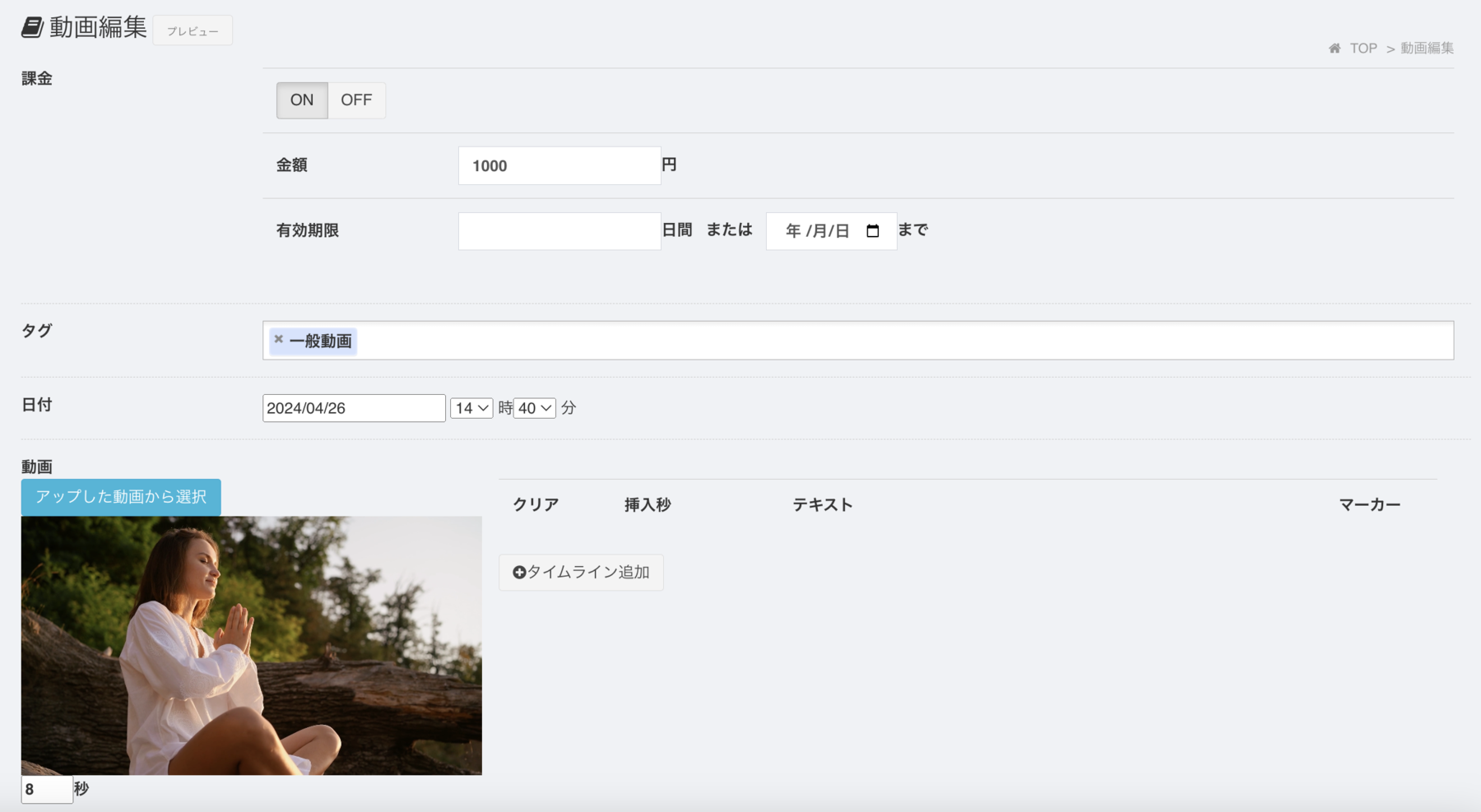
Task: Go to TOP via breadcrumb link
Action: pyautogui.click(x=1363, y=49)
